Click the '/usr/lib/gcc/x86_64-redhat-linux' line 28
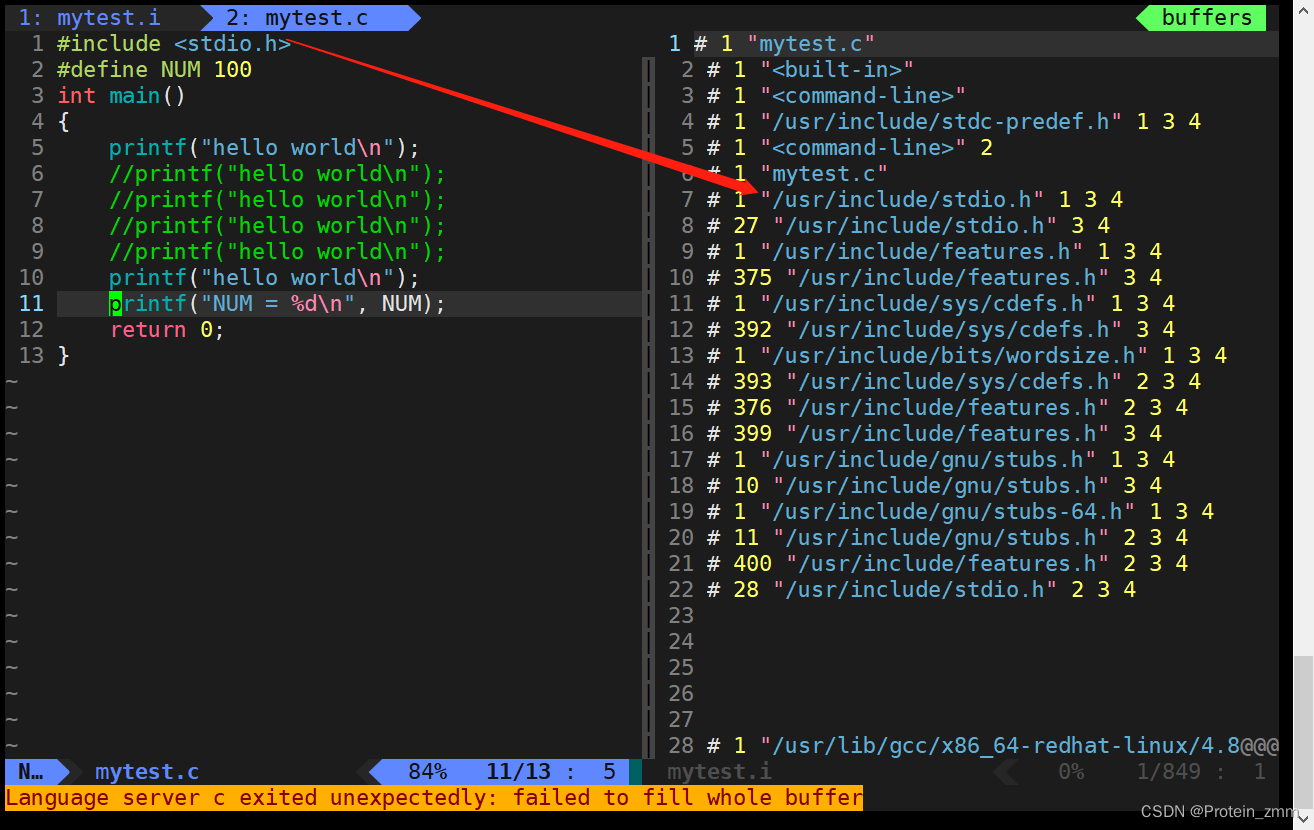This screenshot has width=1314, height=830. [x=993, y=746]
